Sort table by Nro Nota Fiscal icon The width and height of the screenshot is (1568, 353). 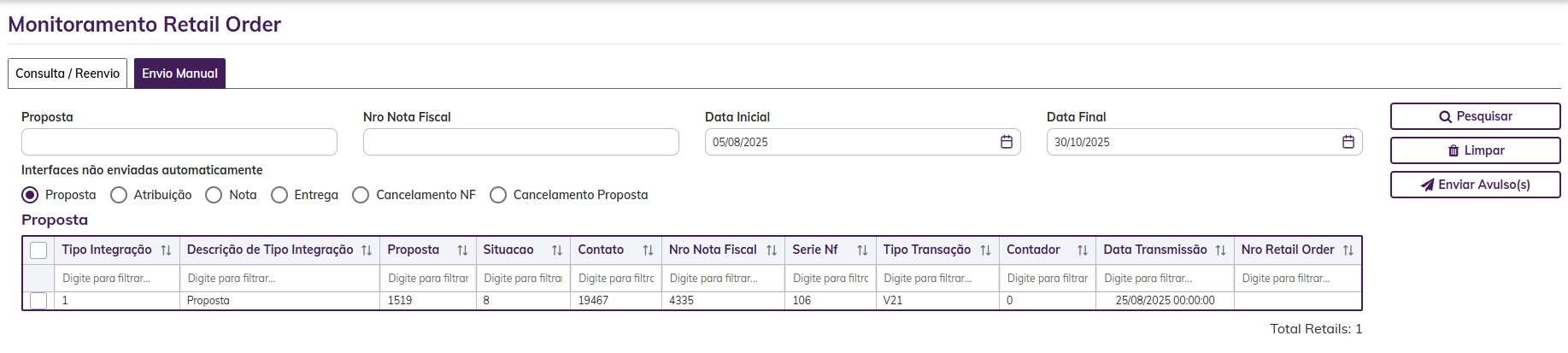pyautogui.click(x=772, y=250)
